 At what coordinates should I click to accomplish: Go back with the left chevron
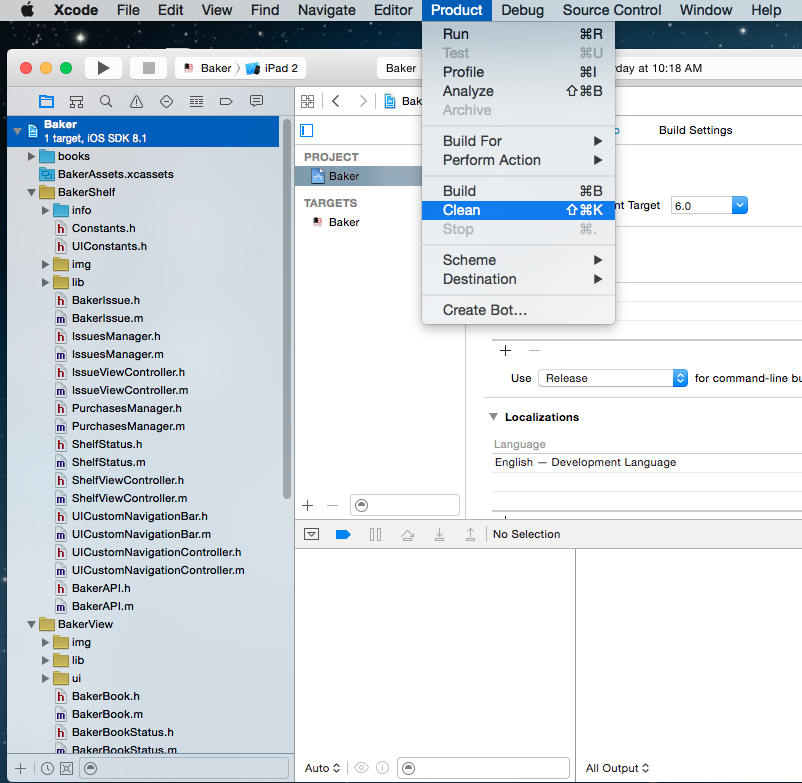(x=336, y=101)
